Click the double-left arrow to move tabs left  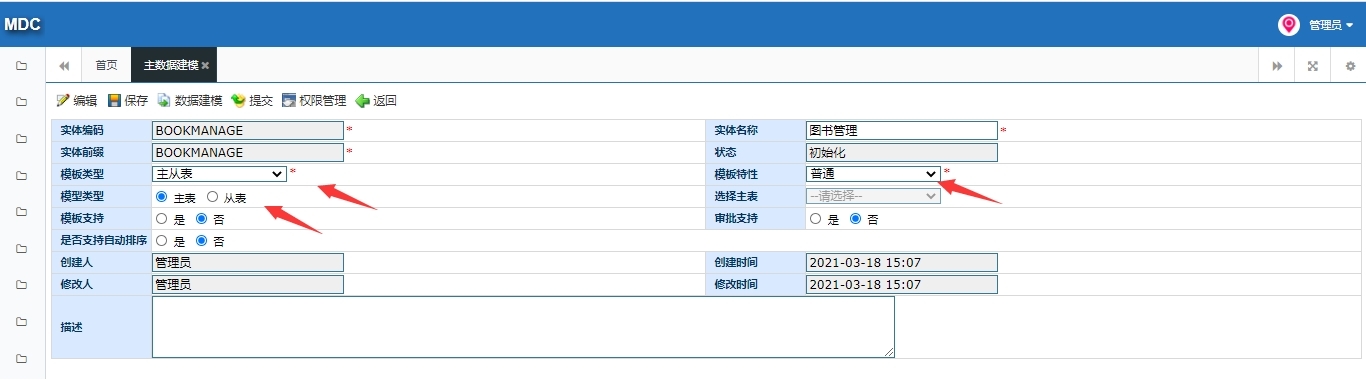coord(64,66)
